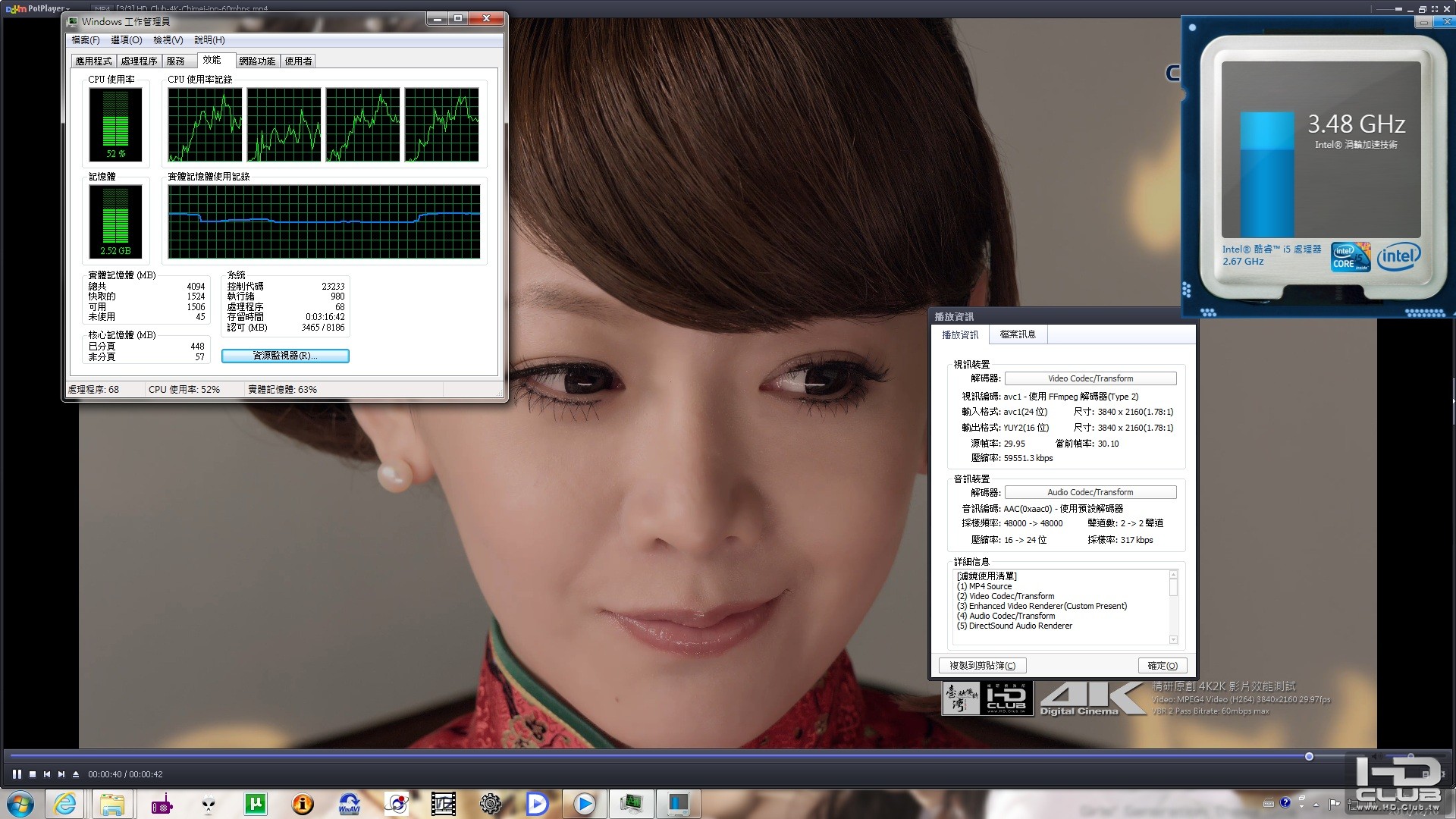The width and height of the screenshot is (1456, 819).
Task: Open Internet Explorer from the taskbar
Action: tap(65, 804)
